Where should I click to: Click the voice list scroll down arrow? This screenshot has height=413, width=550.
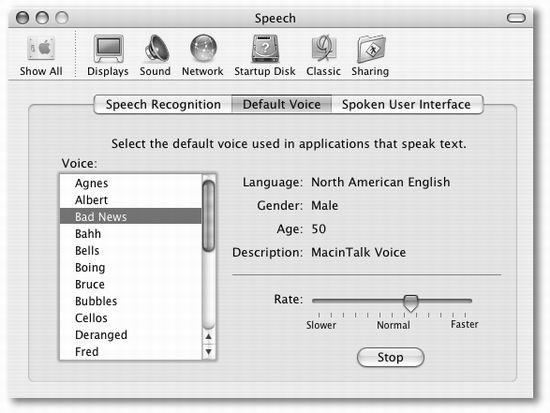coord(209,352)
